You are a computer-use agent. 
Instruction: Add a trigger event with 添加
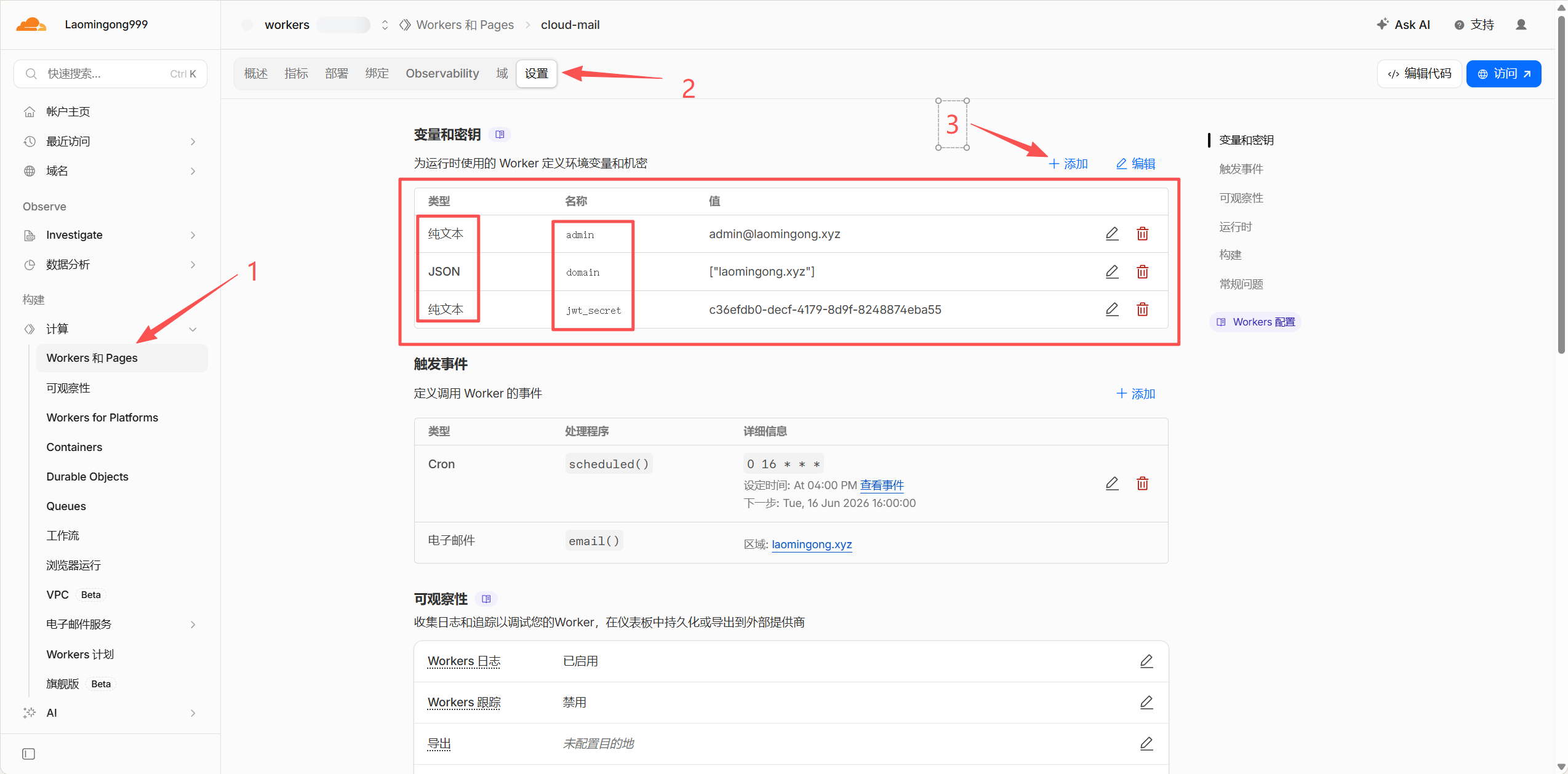[x=1136, y=394]
